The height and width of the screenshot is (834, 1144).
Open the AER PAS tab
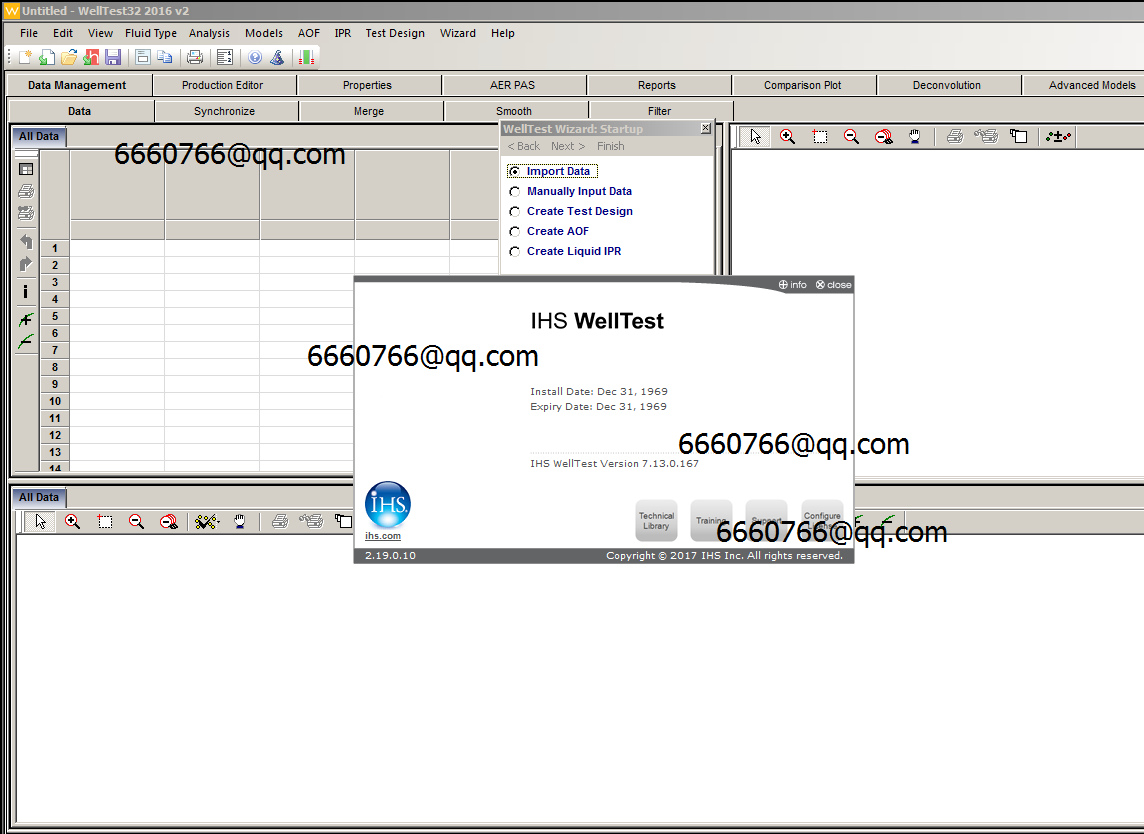512,85
